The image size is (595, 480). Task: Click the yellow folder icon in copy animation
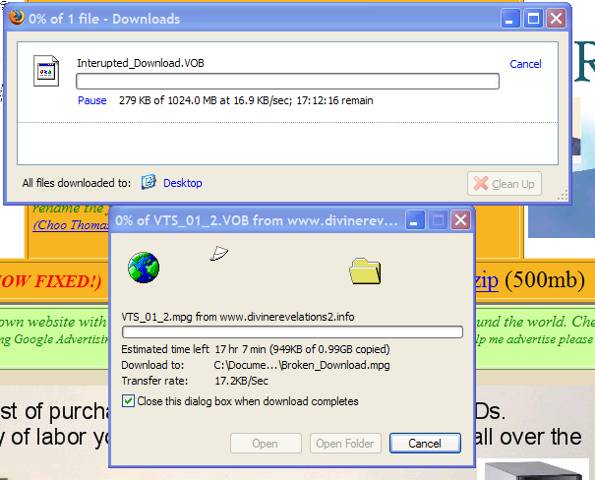point(365,271)
